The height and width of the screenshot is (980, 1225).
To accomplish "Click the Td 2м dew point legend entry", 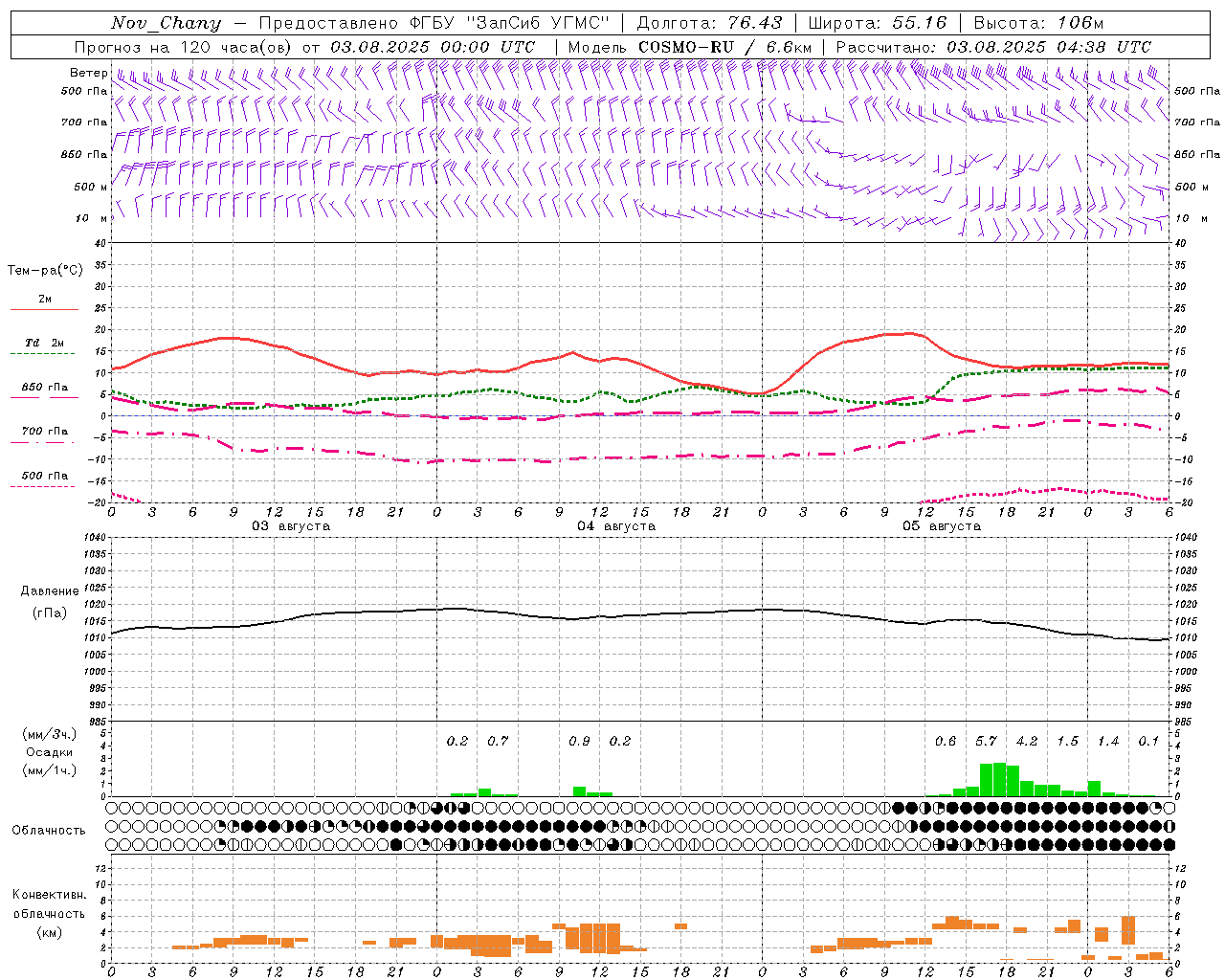I will coord(45,343).
